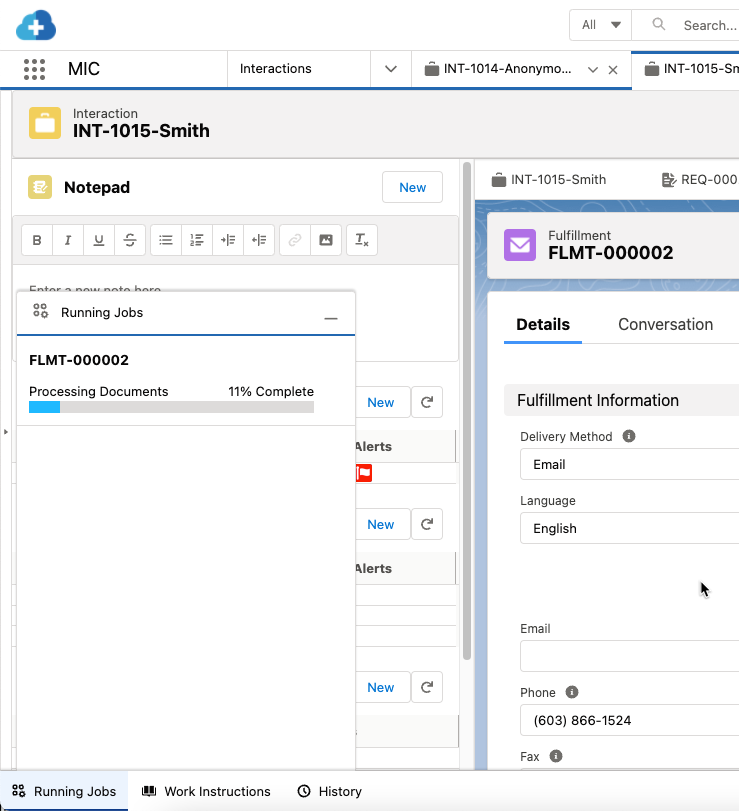Open History in the utility bar
Screen dimensions: 739x811
point(329,791)
